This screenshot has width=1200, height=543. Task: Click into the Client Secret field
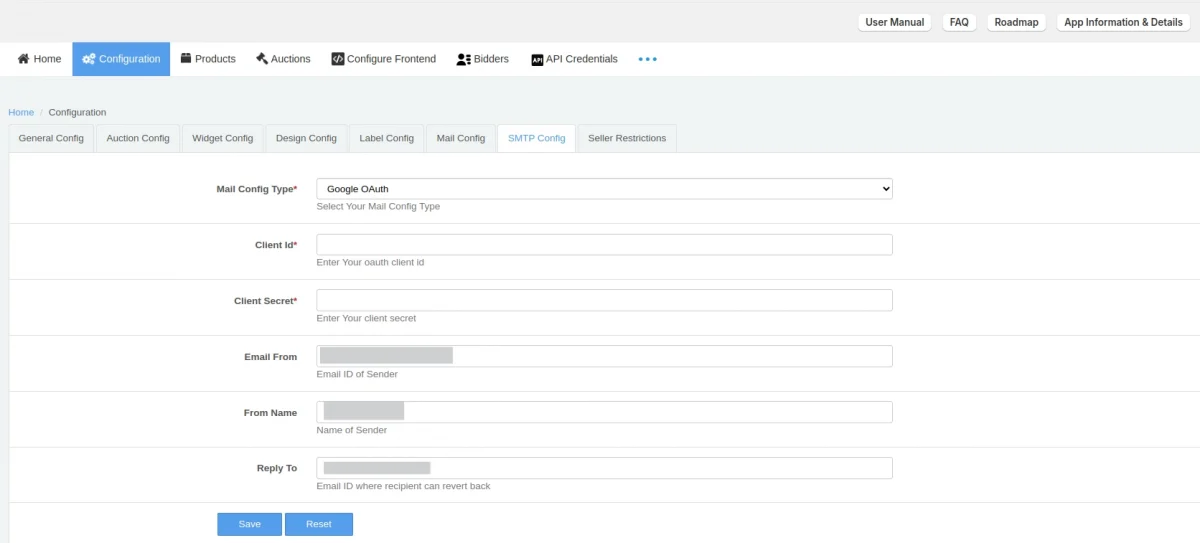(x=604, y=301)
